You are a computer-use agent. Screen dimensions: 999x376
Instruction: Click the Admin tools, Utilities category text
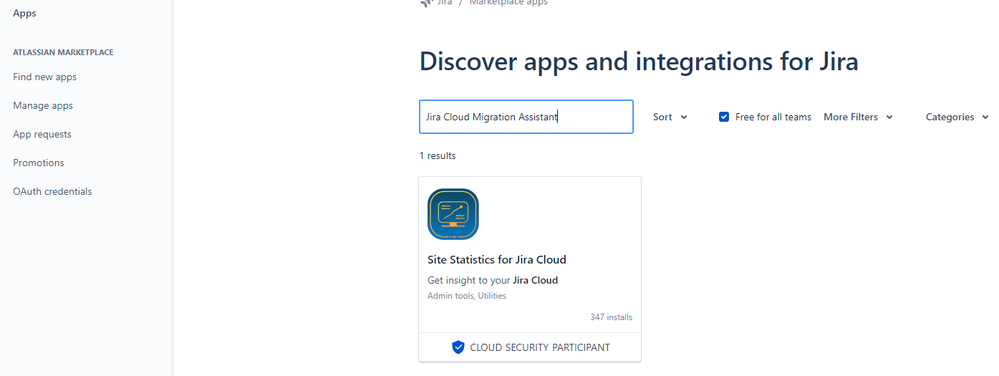coord(467,296)
